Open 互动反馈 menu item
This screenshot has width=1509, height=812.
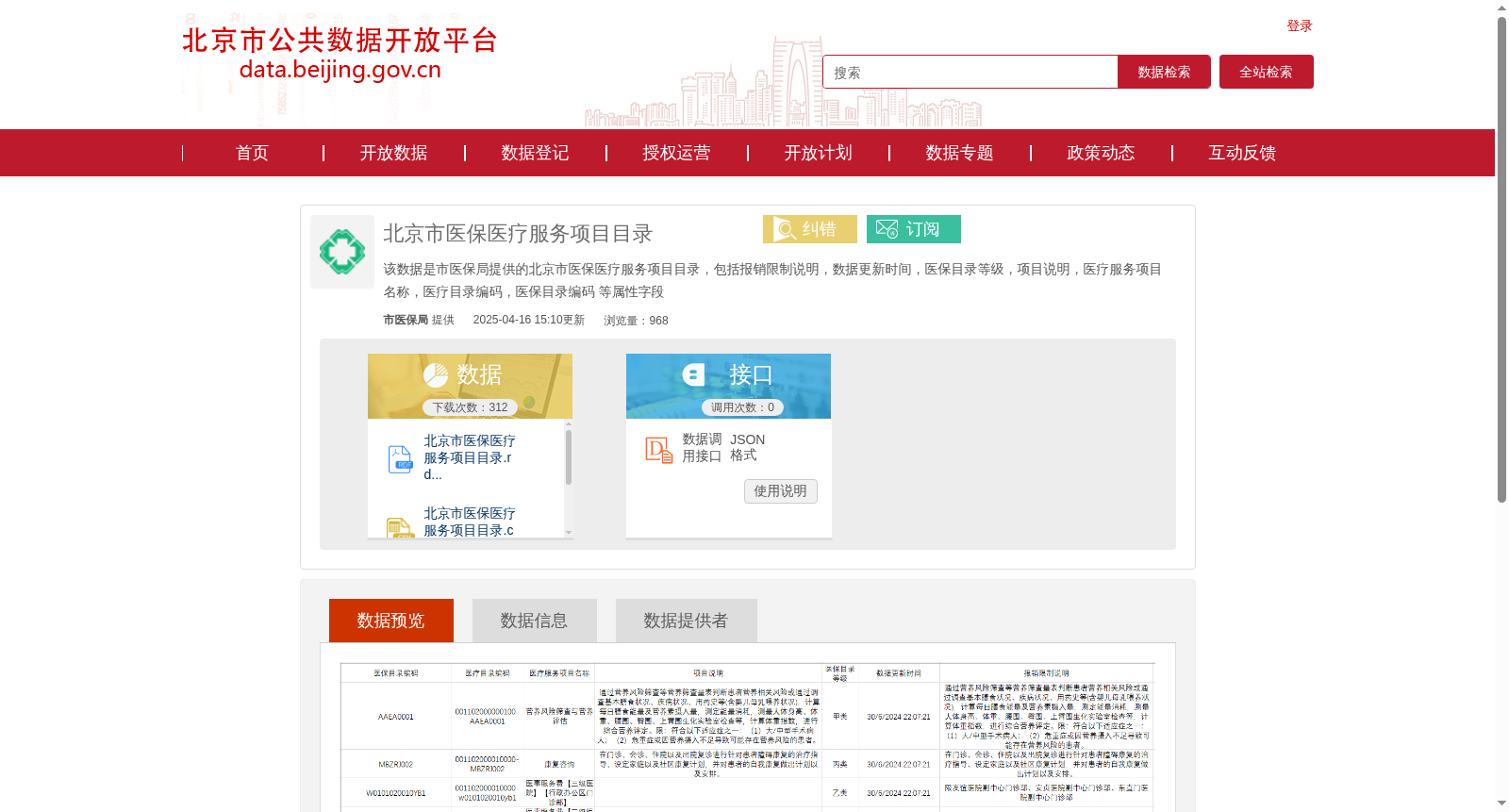(1242, 153)
